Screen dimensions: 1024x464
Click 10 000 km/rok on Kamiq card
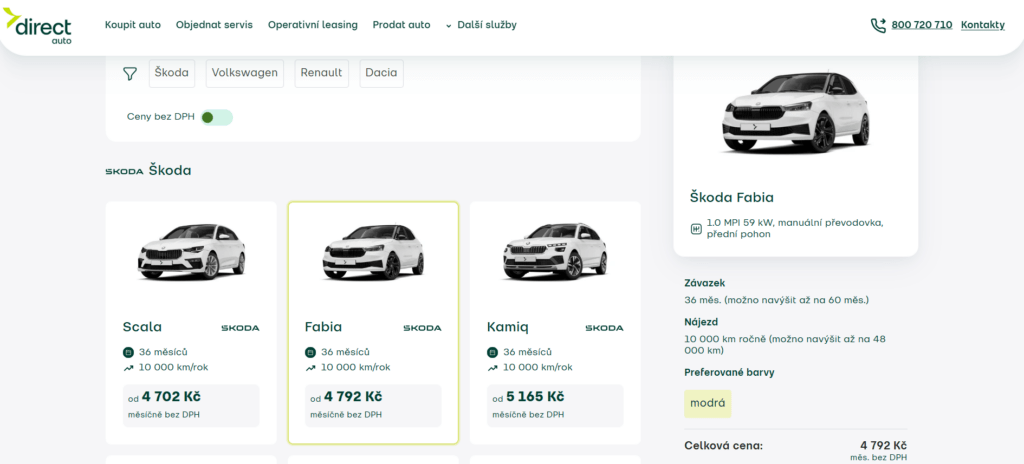pyautogui.click(x=537, y=367)
